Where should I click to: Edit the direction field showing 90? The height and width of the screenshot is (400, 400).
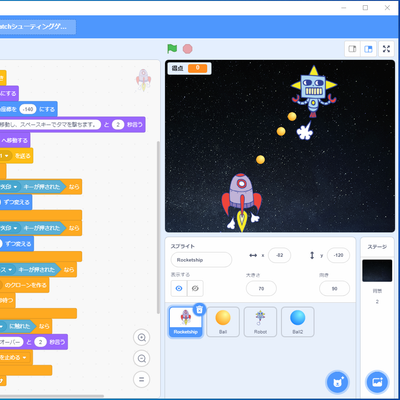334,288
